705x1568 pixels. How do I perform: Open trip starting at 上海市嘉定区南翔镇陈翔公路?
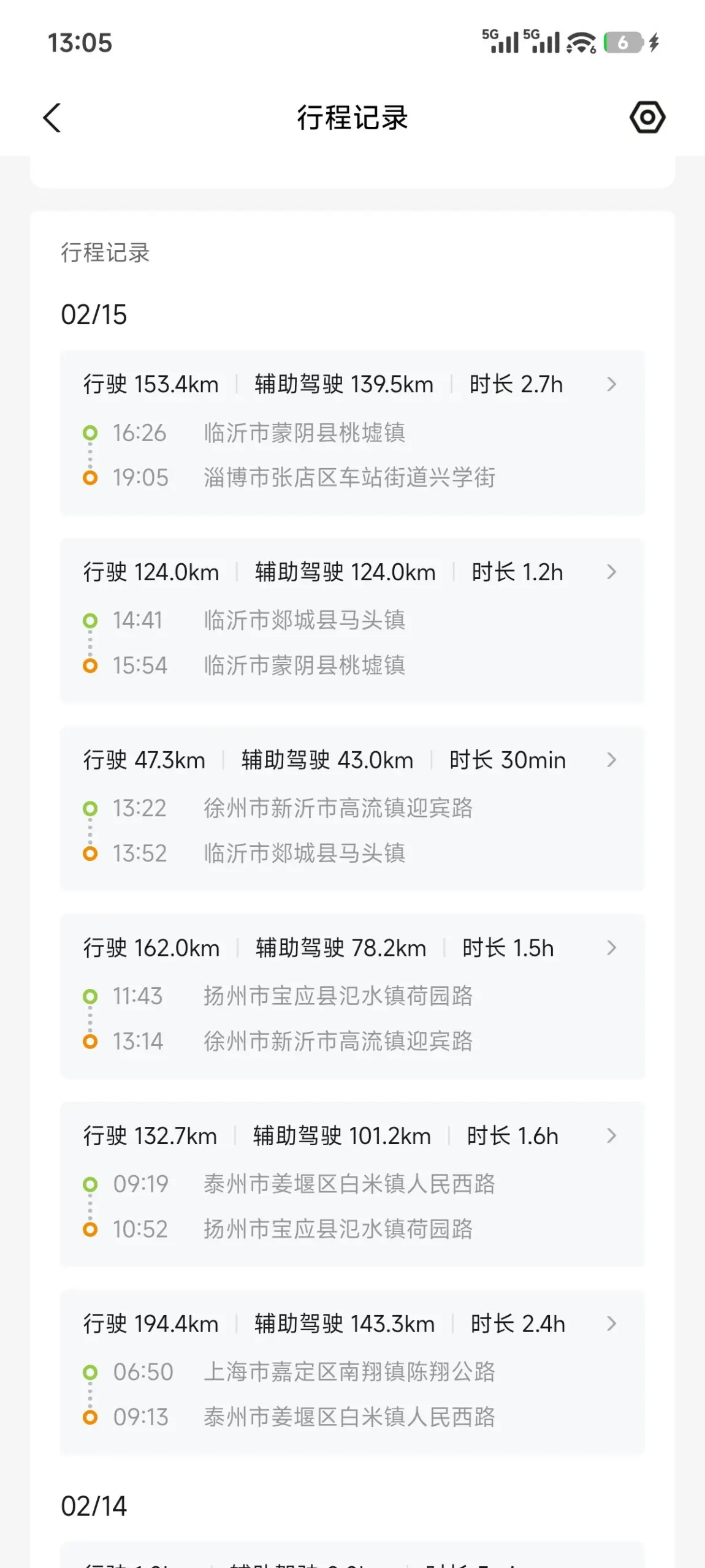point(349,1371)
